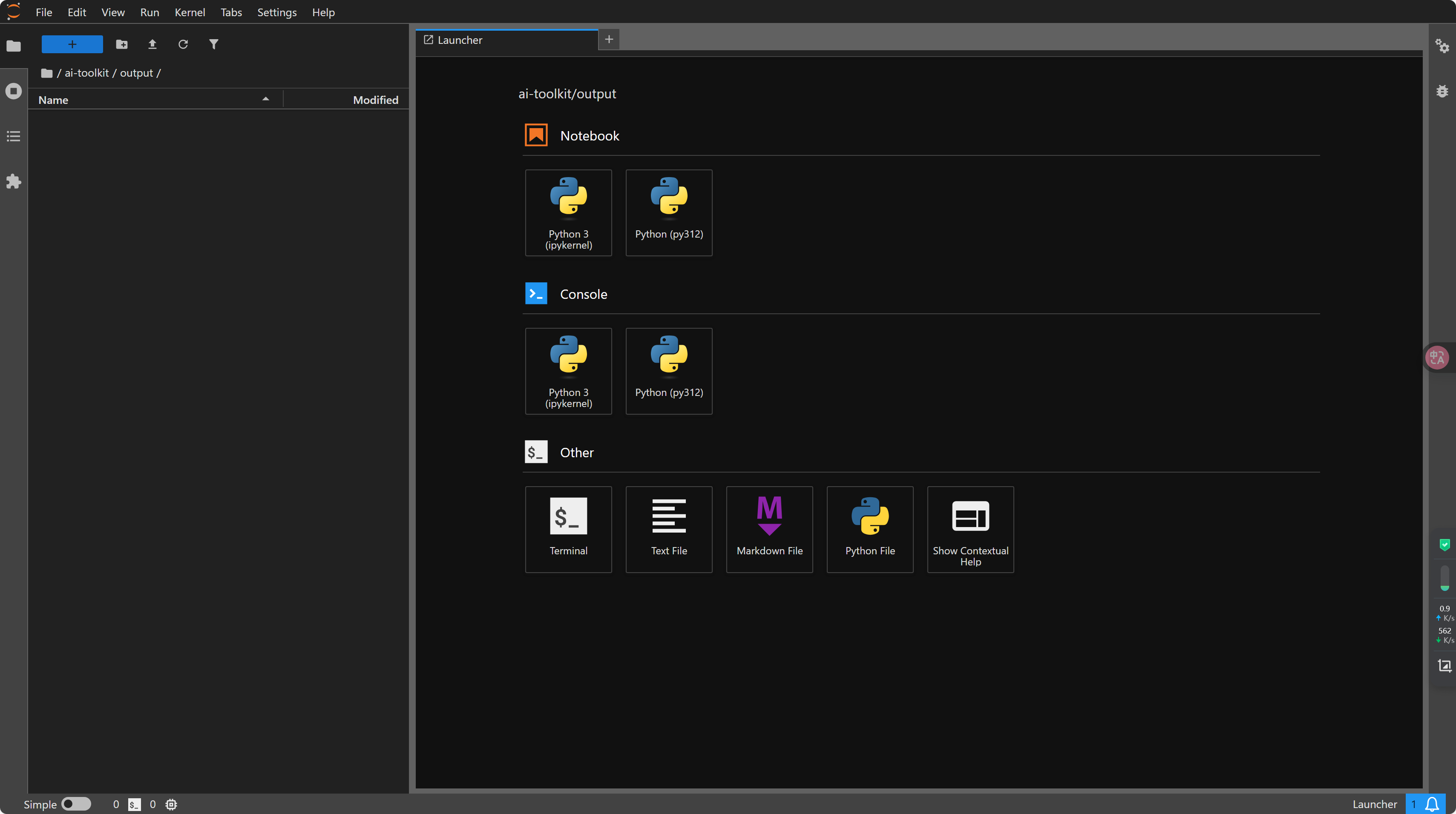
Task: Open the Kernel menu
Action: pyautogui.click(x=189, y=12)
